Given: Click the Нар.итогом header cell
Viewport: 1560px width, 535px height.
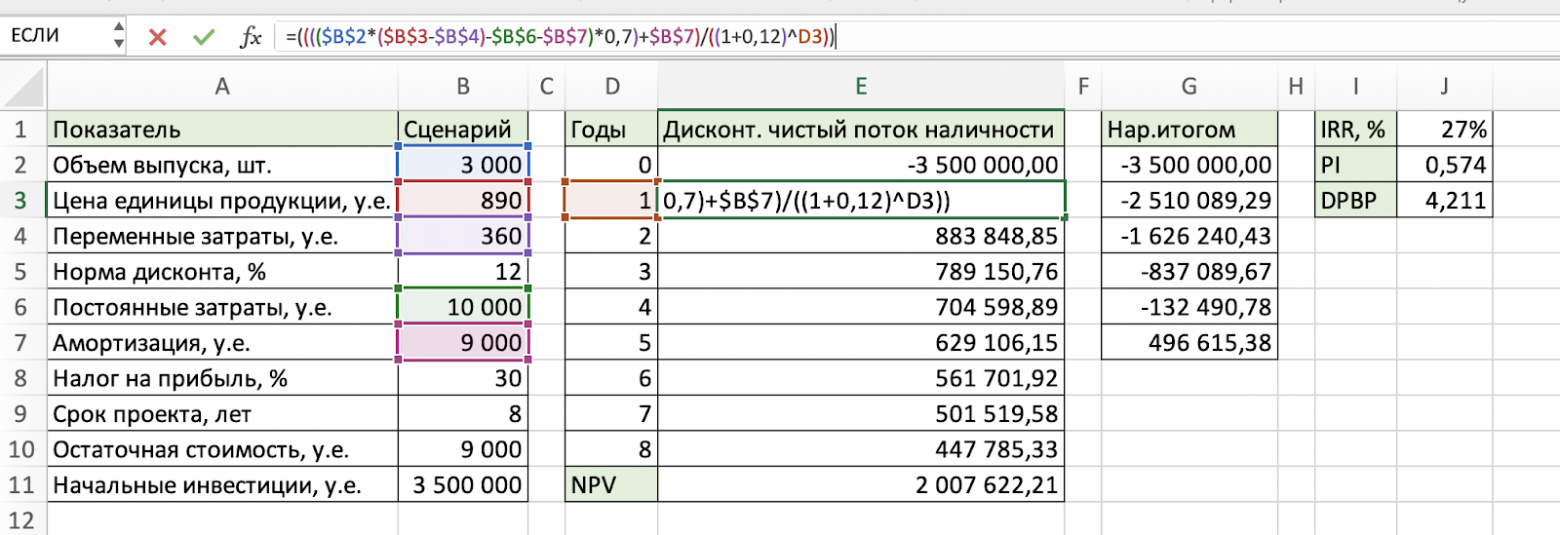Looking at the screenshot, I should pos(1188,129).
